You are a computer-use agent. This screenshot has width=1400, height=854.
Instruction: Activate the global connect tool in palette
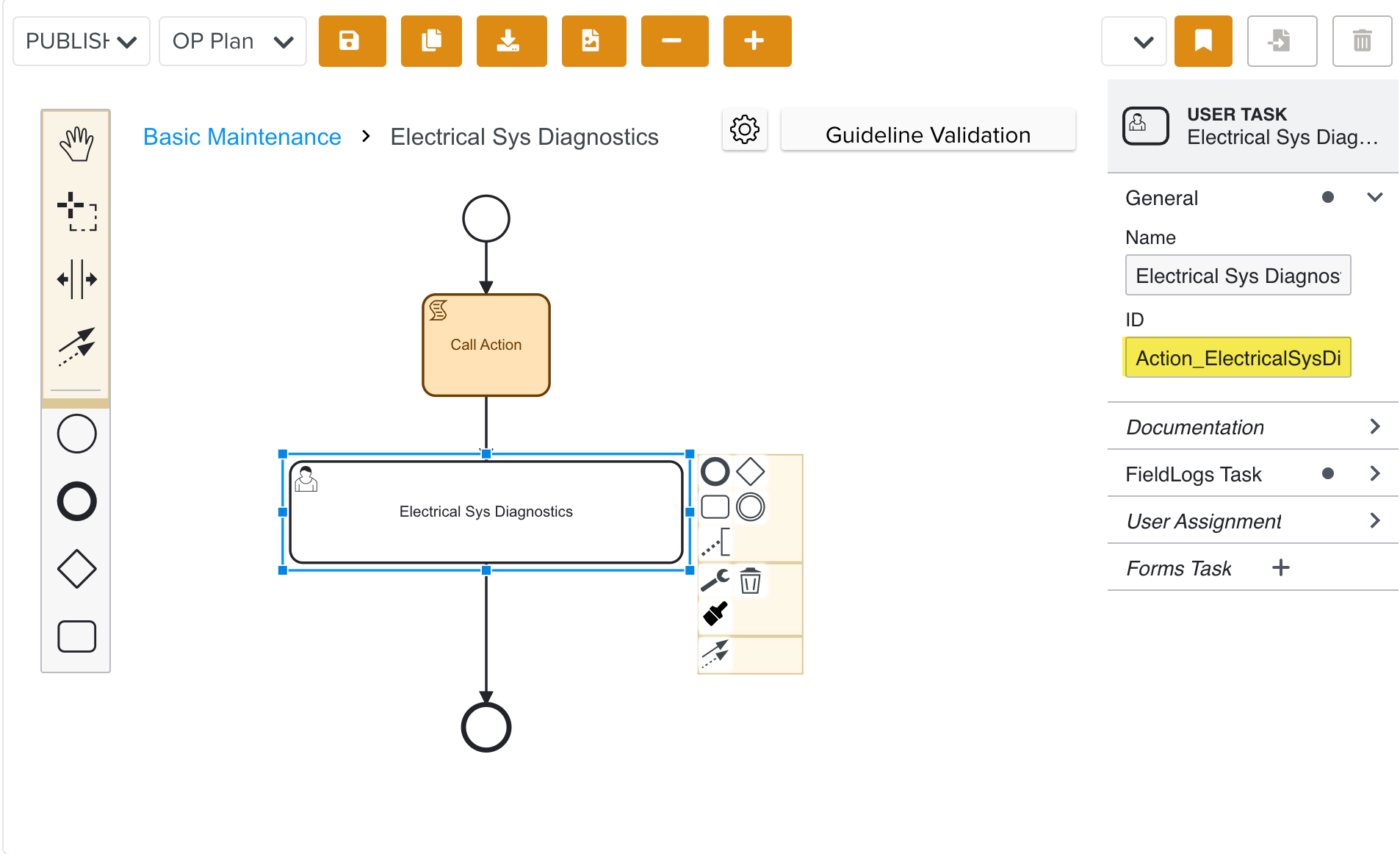[76, 346]
